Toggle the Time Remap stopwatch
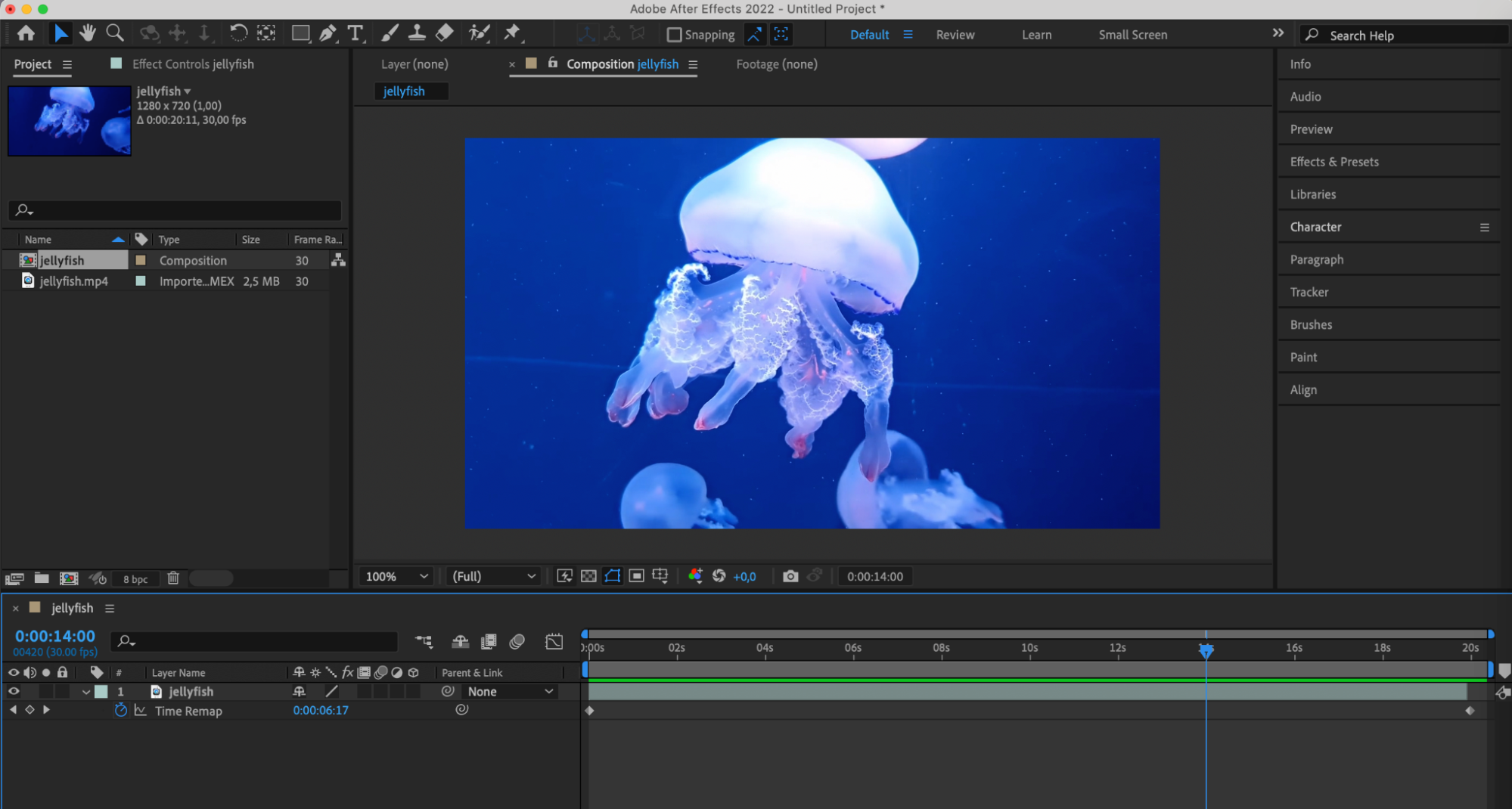1512x809 pixels. tap(120, 711)
